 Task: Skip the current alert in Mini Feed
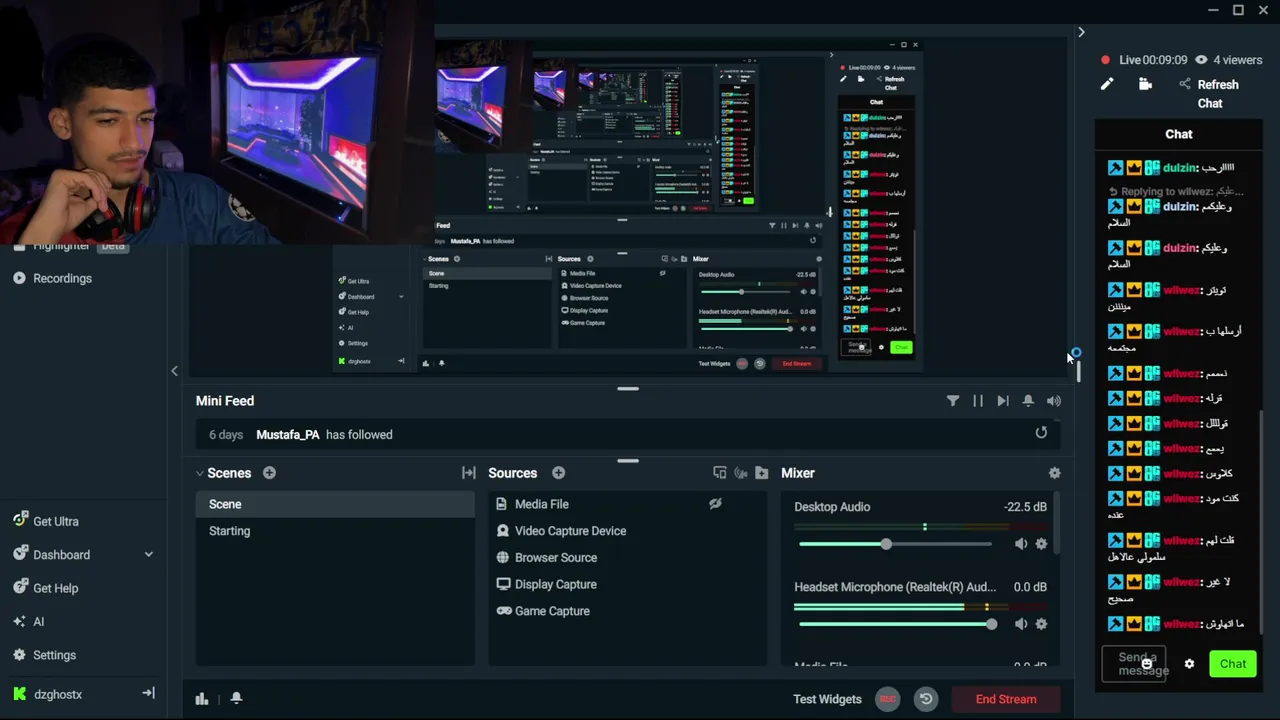tap(1003, 401)
